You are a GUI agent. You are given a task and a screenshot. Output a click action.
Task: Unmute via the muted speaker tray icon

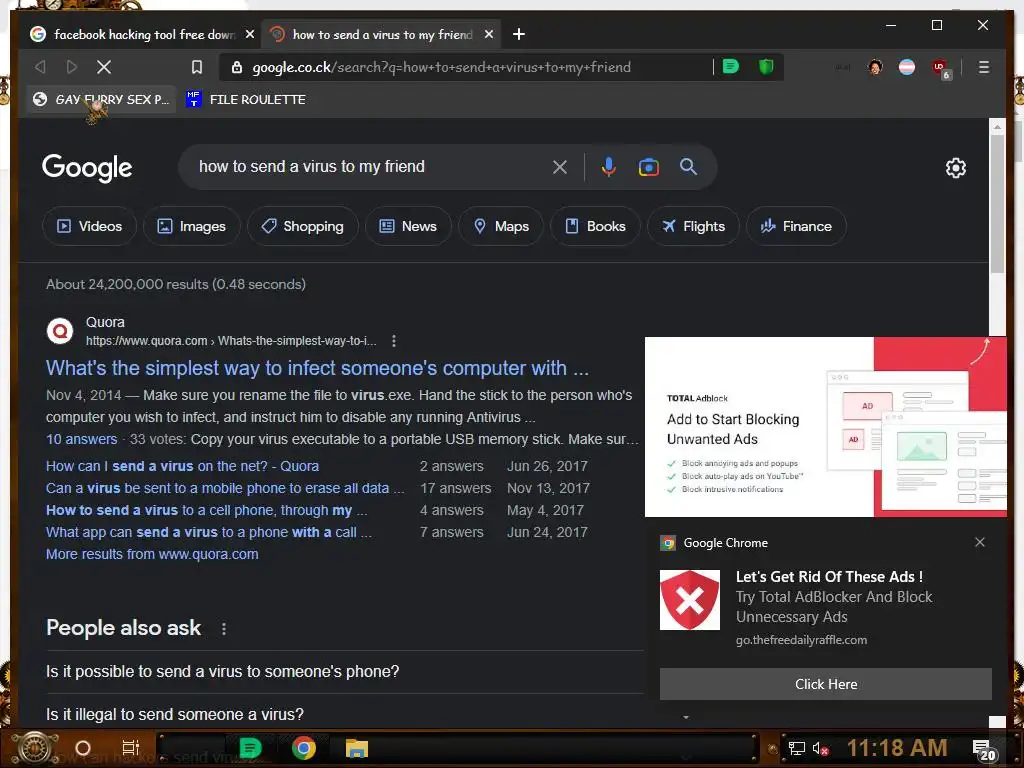point(820,748)
